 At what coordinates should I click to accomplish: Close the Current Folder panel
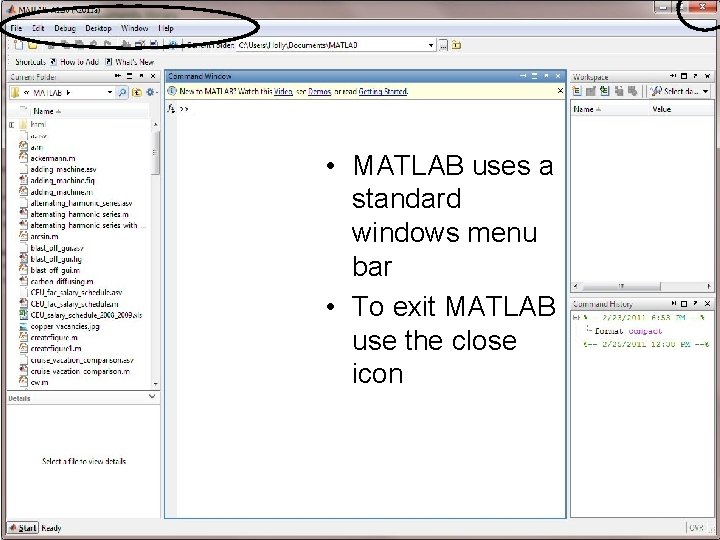[153, 76]
